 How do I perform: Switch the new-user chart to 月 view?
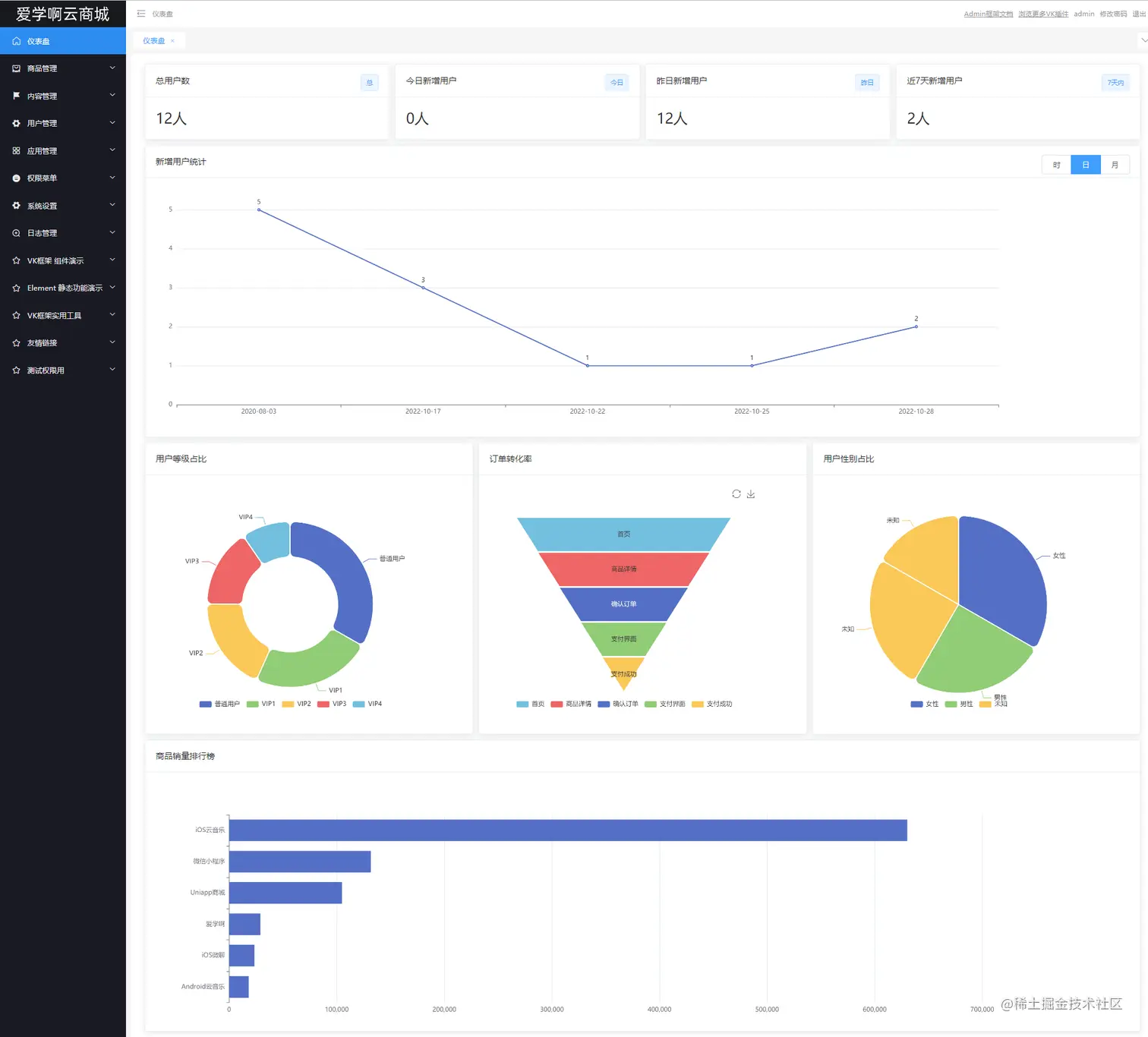[1115, 165]
